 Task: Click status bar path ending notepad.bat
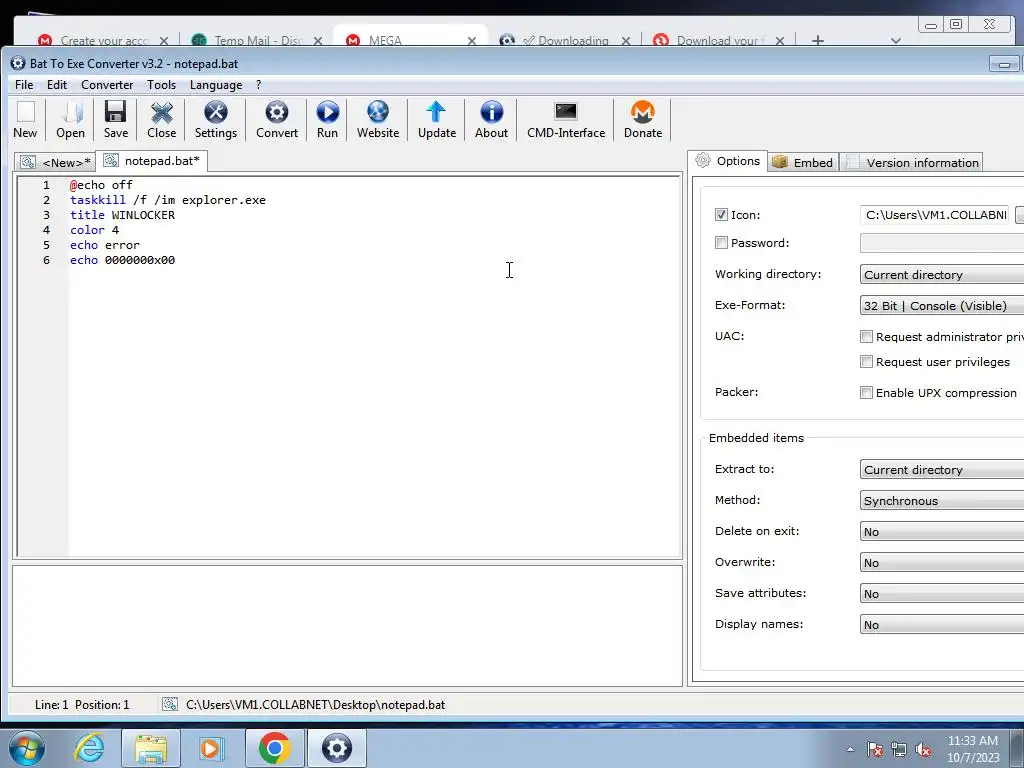[x=315, y=705]
